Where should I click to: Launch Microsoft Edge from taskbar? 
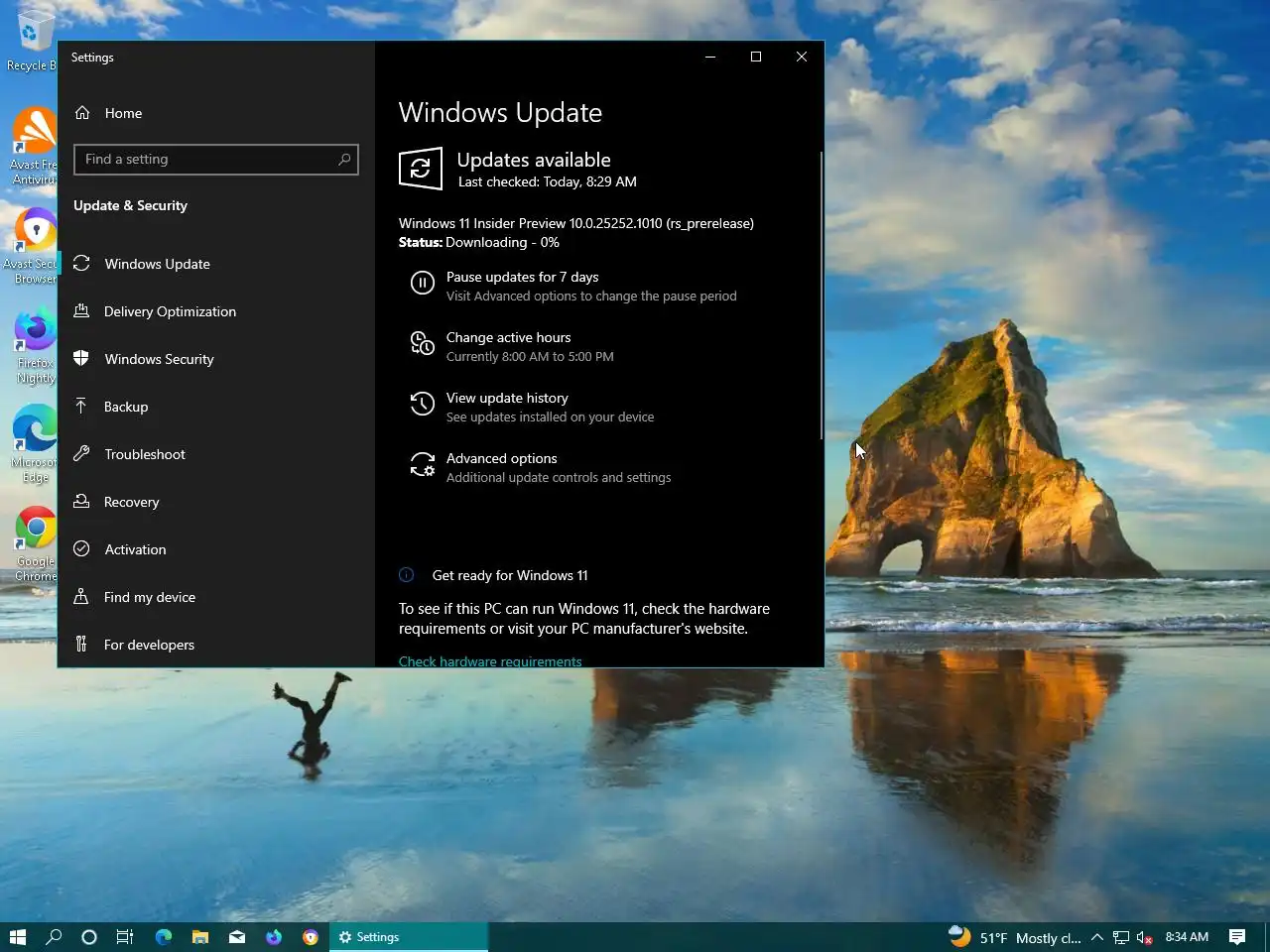163,937
